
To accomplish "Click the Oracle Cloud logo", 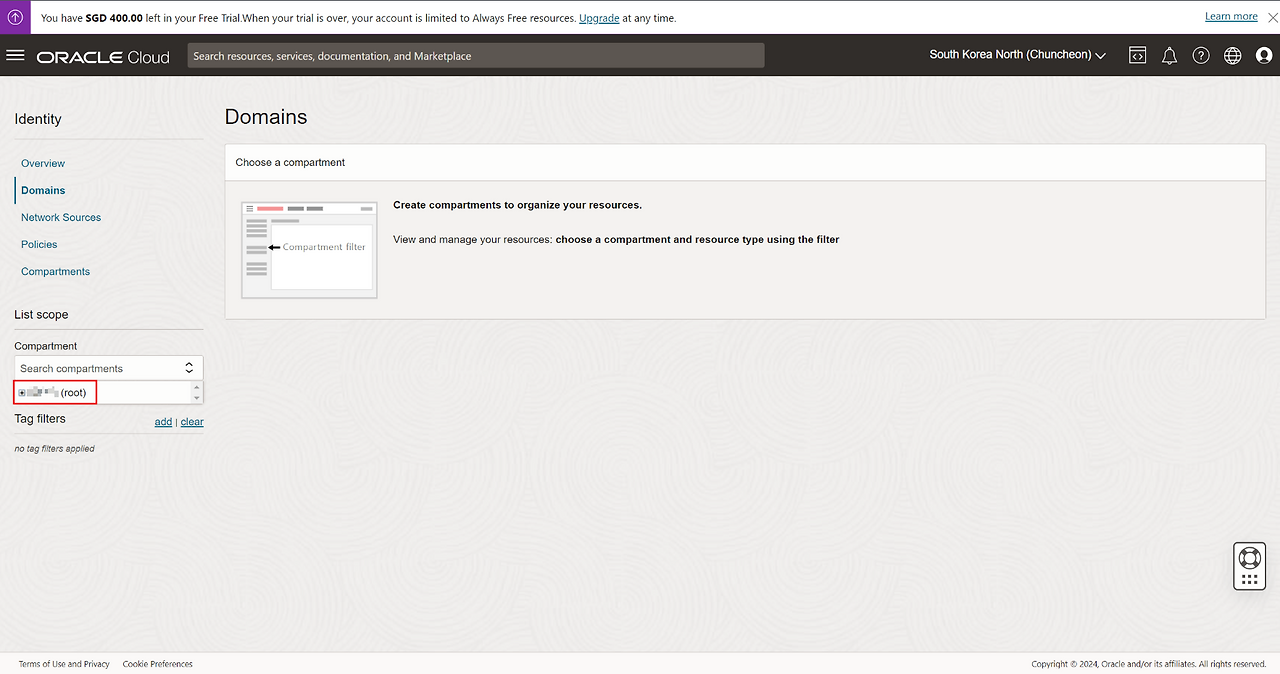I will click(x=103, y=57).
